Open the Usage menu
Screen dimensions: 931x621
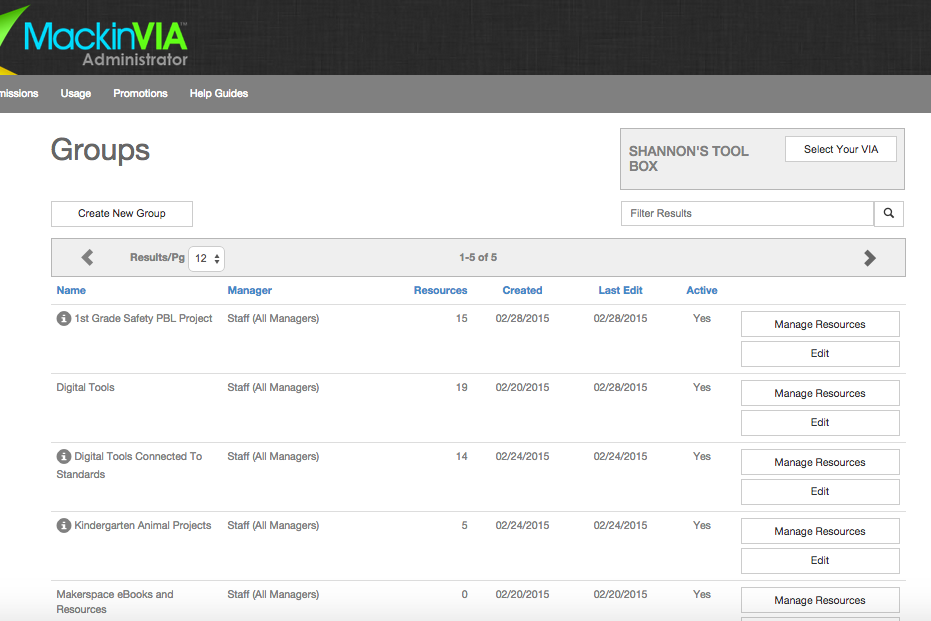pos(75,93)
